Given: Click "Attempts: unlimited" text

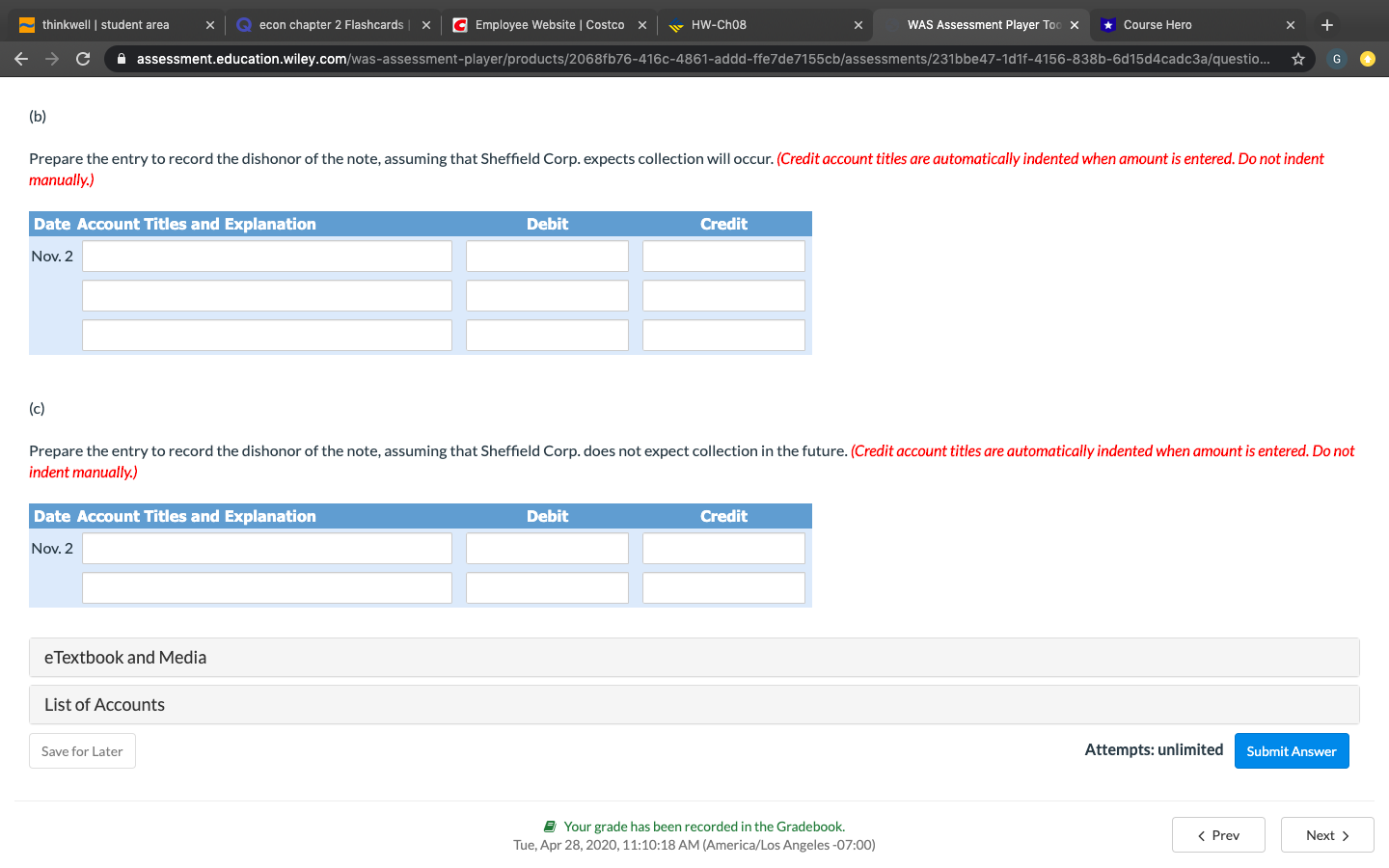Looking at the screenshot, I should click(x=1154, y=750).
